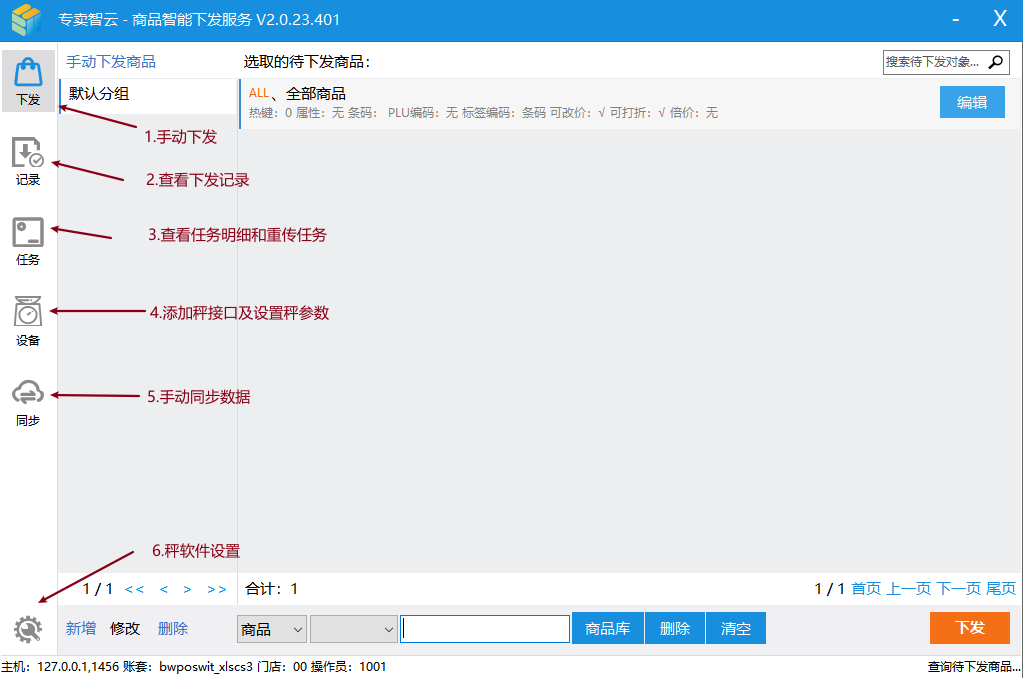This screenshot has width=1023, height=678.
Task: Click the 清空 clear button
Action: [x=736, y=629]
